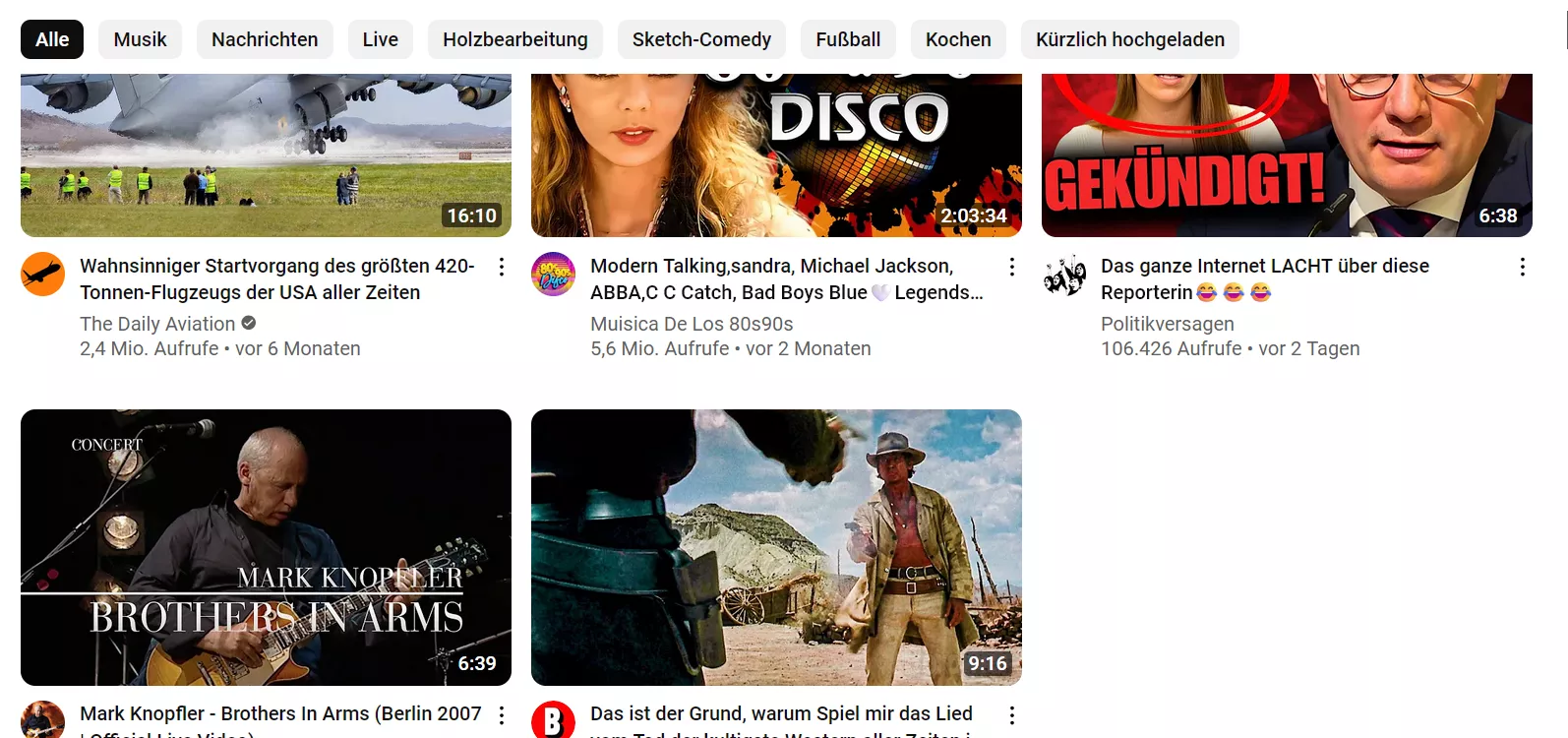Play the Brothers In Arms concert thumbnail
The height and width of the screenshot is (738, 1568).
pos(266,547)
